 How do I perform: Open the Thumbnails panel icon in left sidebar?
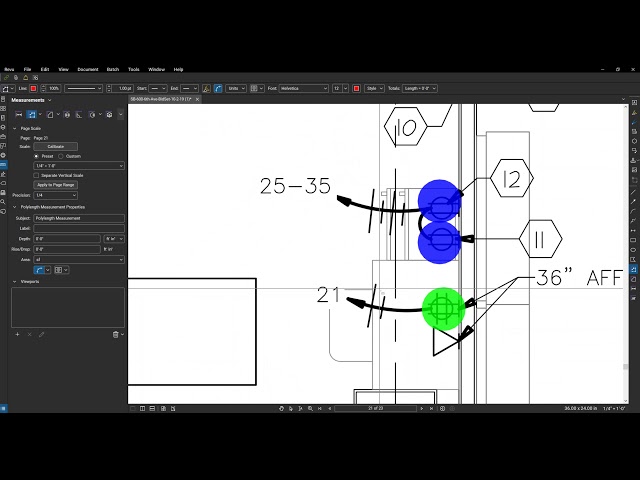[3, 109]
